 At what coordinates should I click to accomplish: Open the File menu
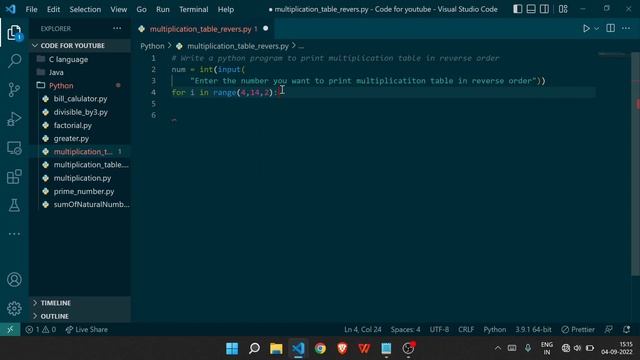(31, 9)
